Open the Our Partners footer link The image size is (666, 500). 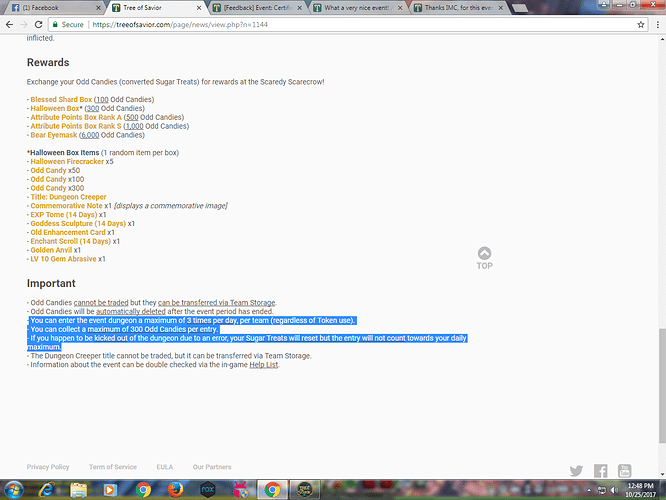pos(212,467)
